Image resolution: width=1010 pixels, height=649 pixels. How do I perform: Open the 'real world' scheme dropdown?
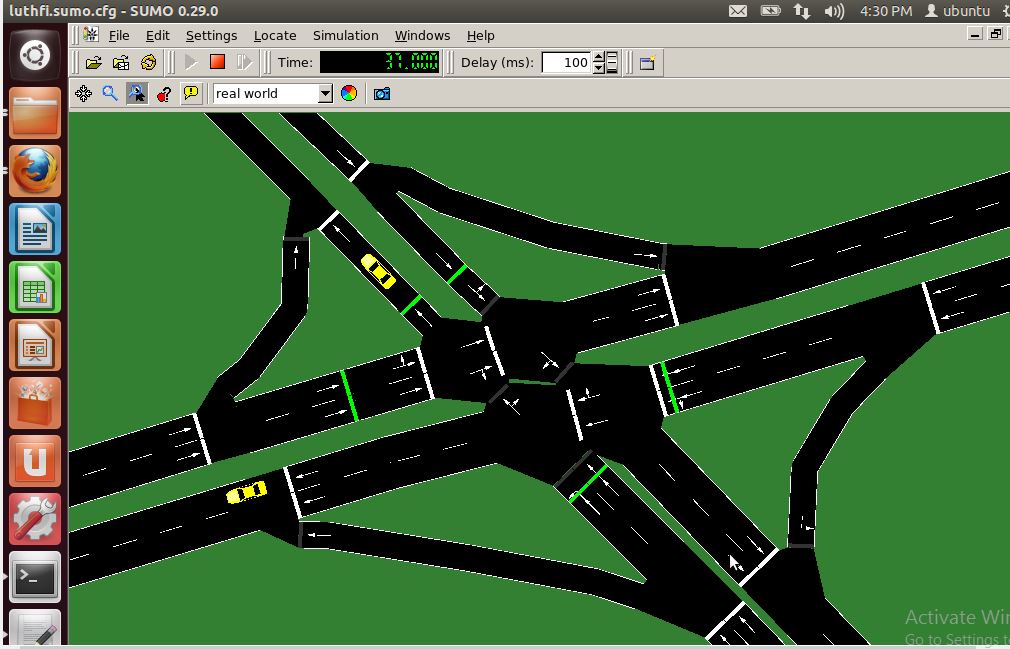pyautogui.click(x=326, y=93)
